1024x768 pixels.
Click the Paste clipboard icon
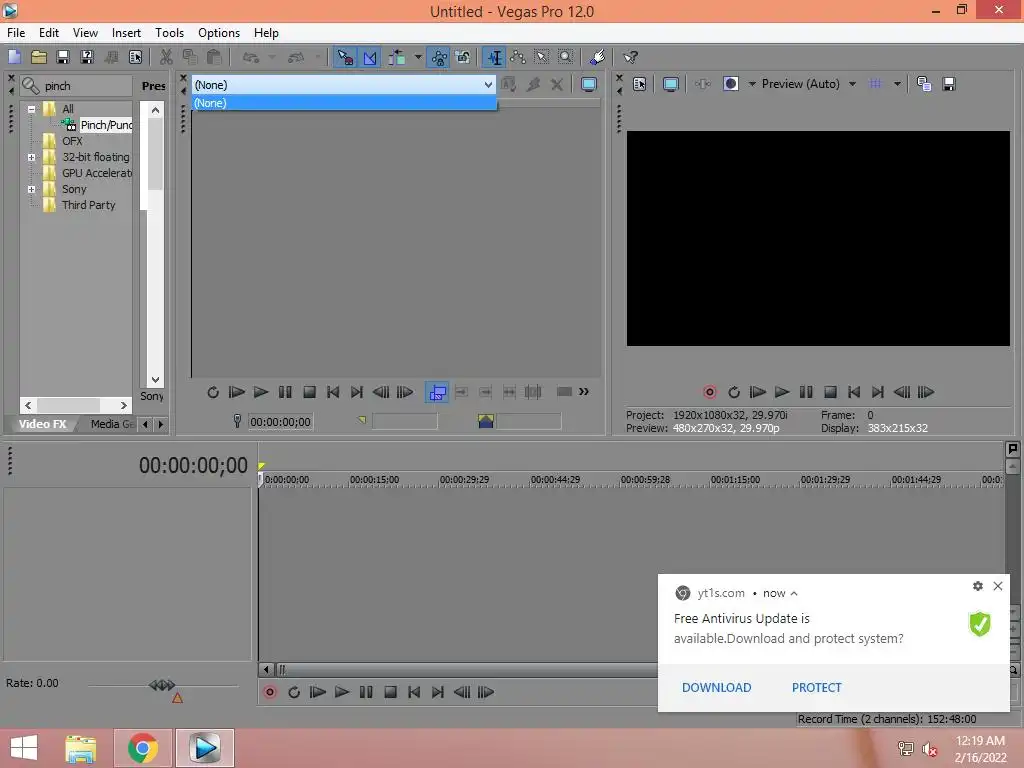[x=214, y=57]
